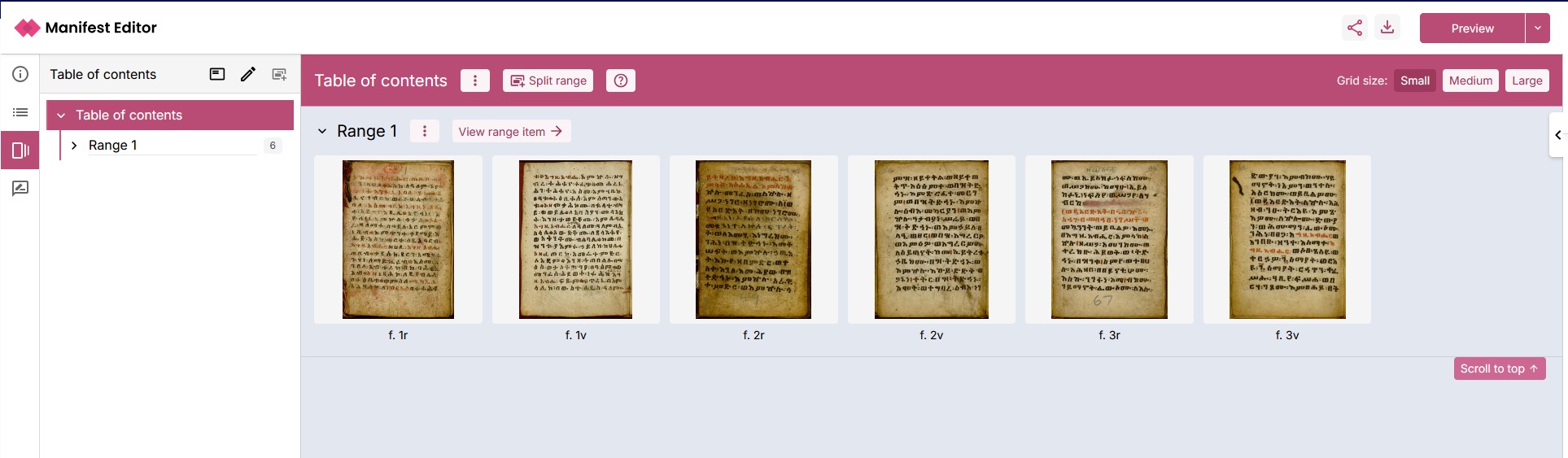Open the annotations icon in left sidebar
Screen dimensions: 1568x458
click(x=20, y=188)
